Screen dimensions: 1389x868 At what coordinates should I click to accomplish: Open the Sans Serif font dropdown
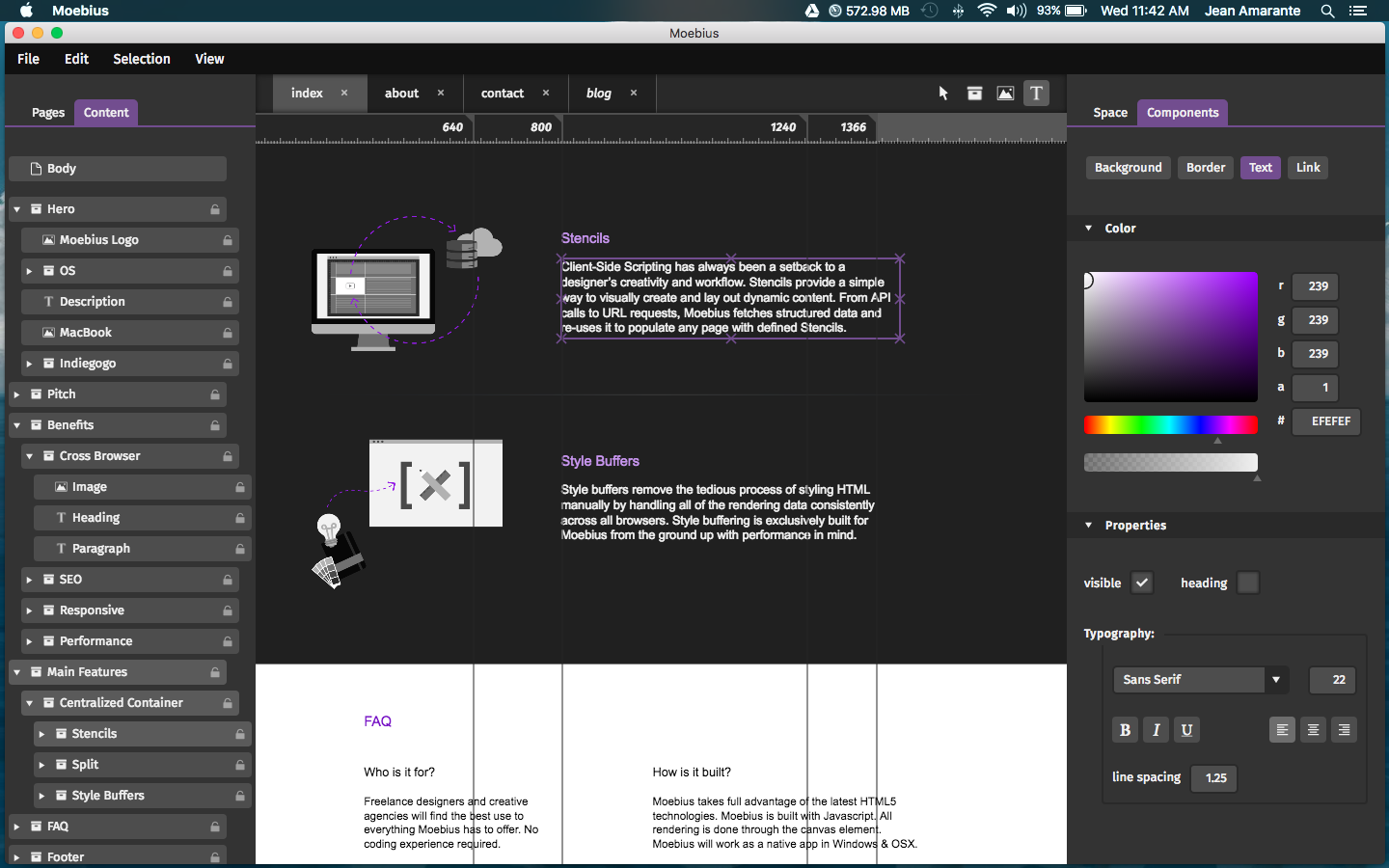pyautogui.click(x=1201, y=680)
